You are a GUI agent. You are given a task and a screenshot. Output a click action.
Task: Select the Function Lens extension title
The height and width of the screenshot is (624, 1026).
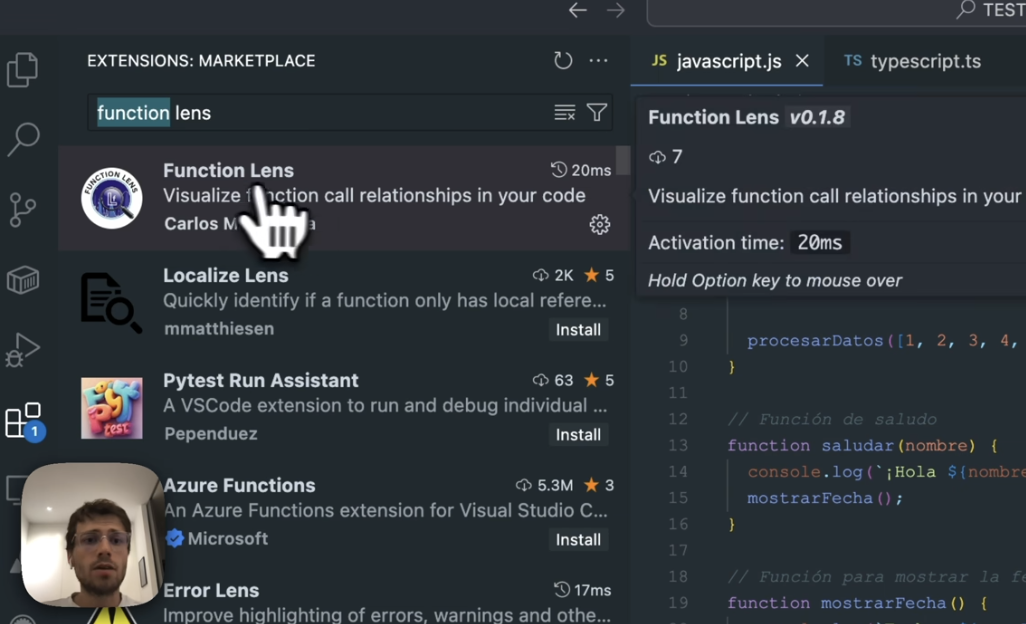pyautogui.click(x=228, y=170)
